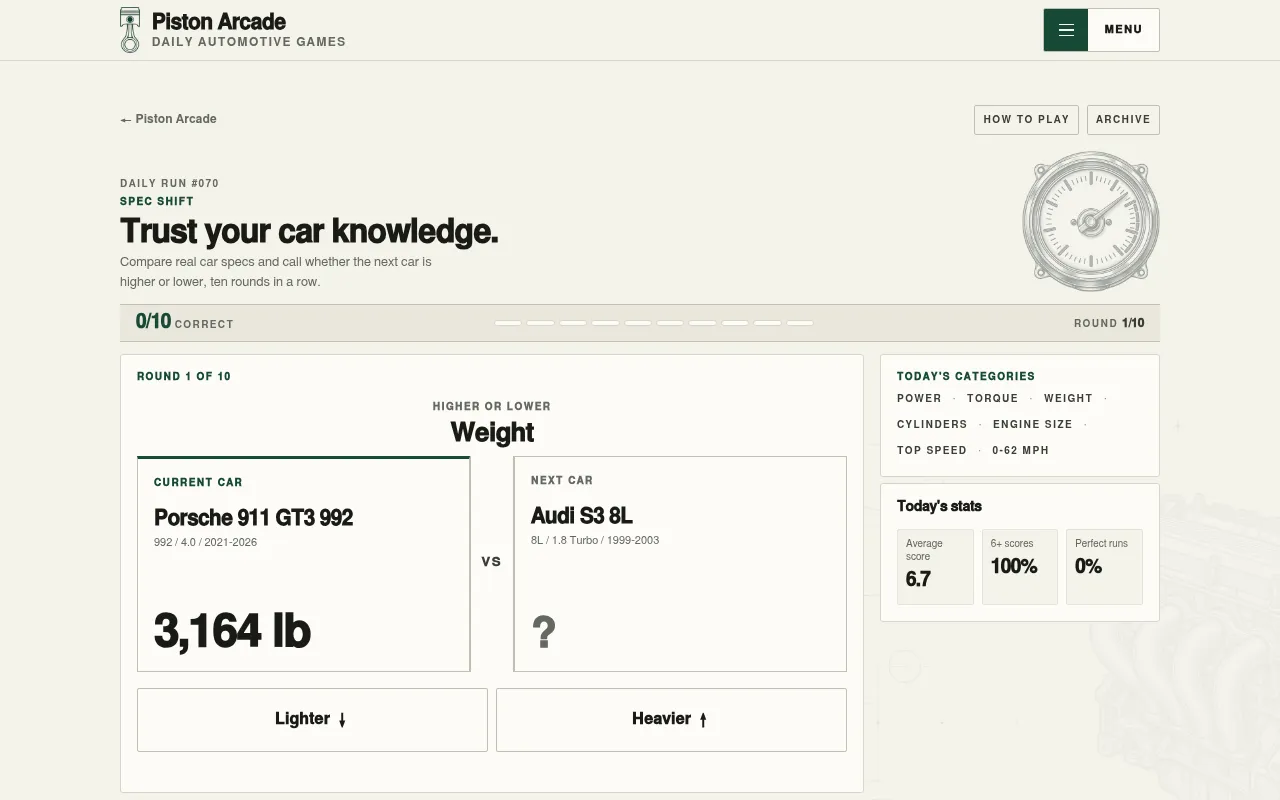Image resolution: width=1280 pixels, height=800 pixels.
Task: Open the hamburger menu icon
Action: pyautogui.click(x=1066, y=30)
